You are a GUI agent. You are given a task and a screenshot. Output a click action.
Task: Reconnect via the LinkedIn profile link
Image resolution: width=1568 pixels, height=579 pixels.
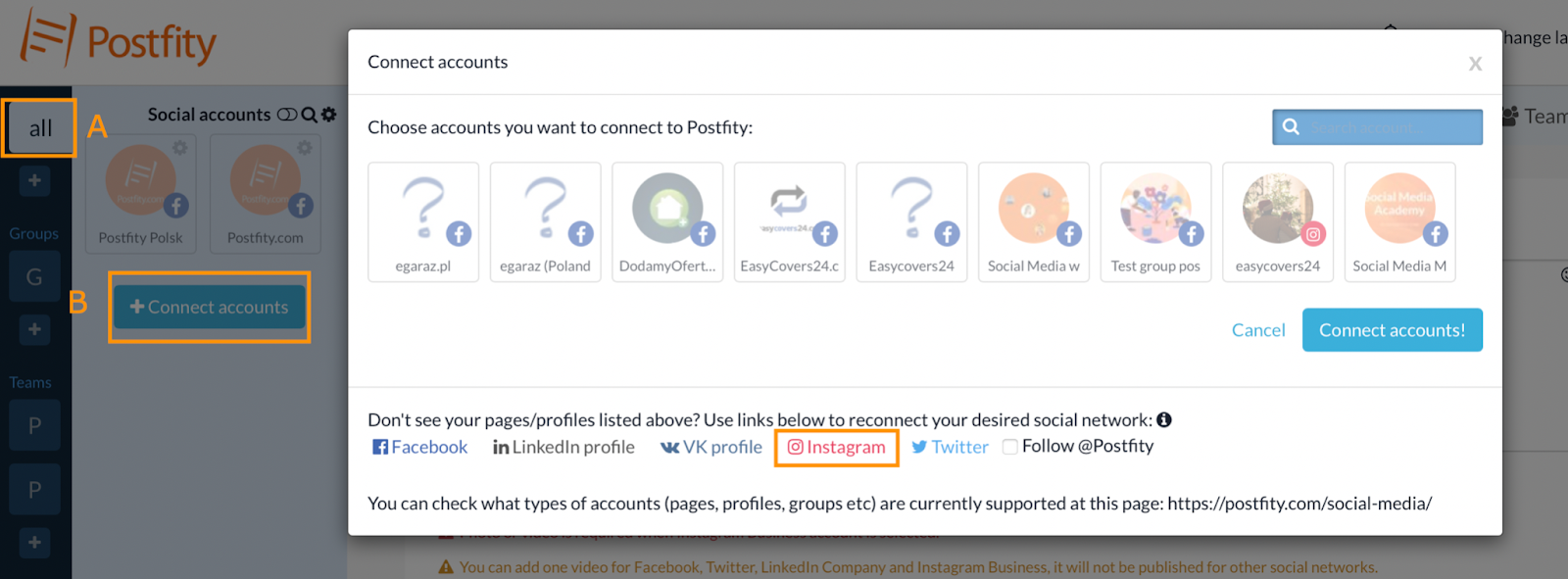[563, 448]
